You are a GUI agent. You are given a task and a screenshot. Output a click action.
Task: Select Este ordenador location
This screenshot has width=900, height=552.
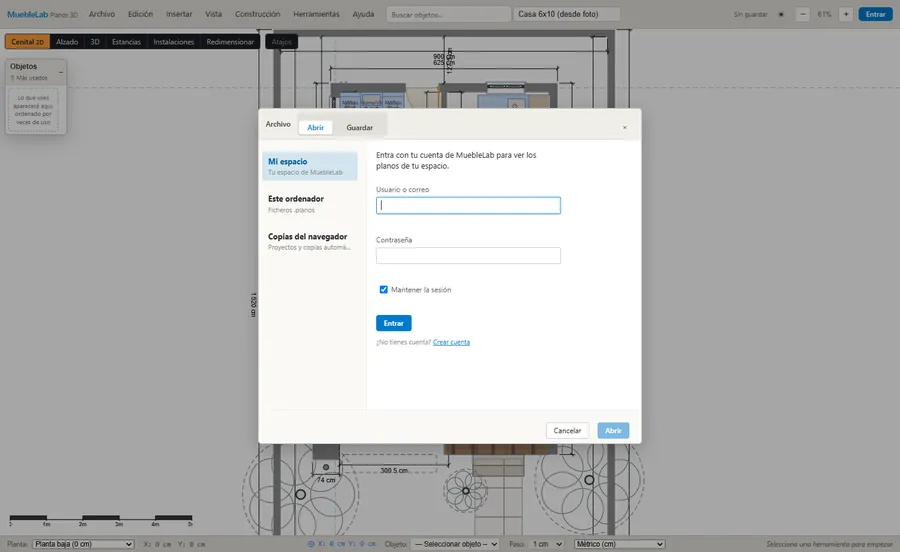[x=310, y=204]
